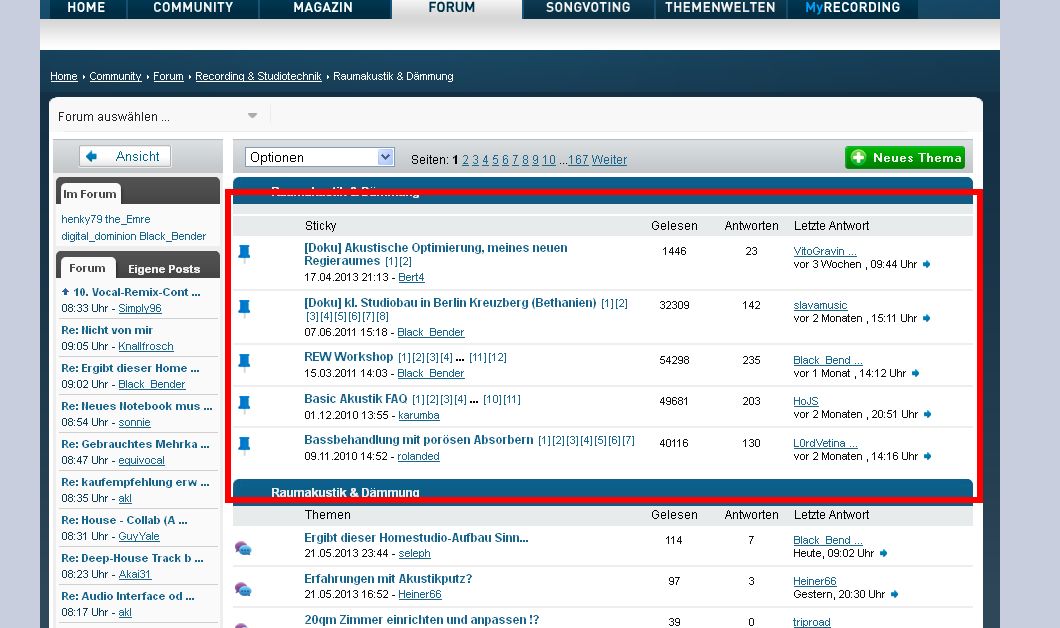Click the pin icon beside Bassbehandlung thread

(x=245, y=445)
